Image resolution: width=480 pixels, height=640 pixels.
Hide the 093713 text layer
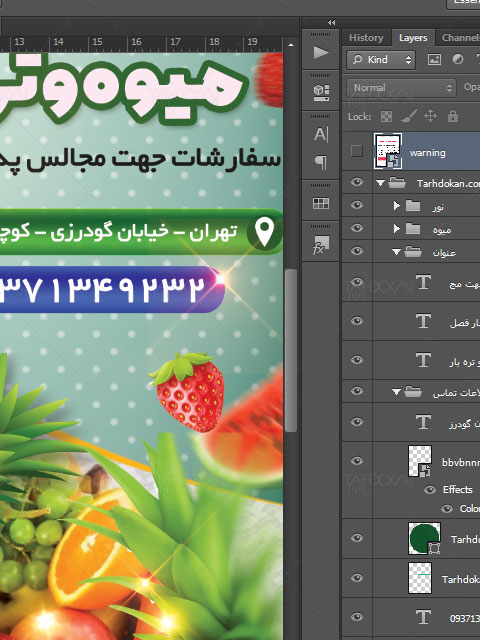point(357,617)
